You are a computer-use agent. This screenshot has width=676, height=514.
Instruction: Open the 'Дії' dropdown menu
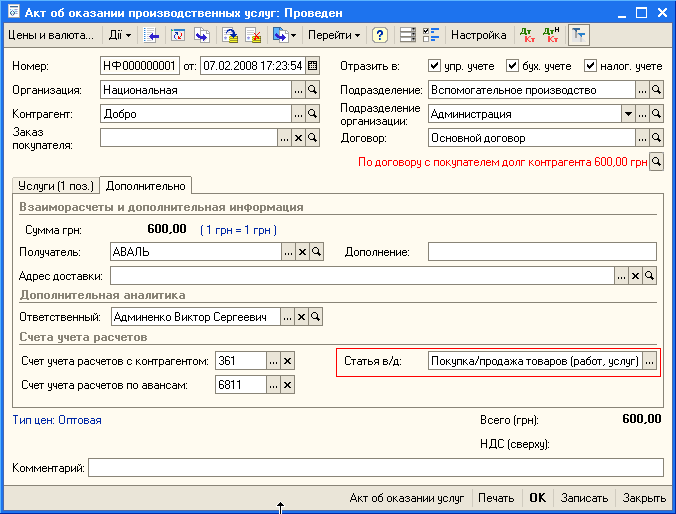click(120, 35)
